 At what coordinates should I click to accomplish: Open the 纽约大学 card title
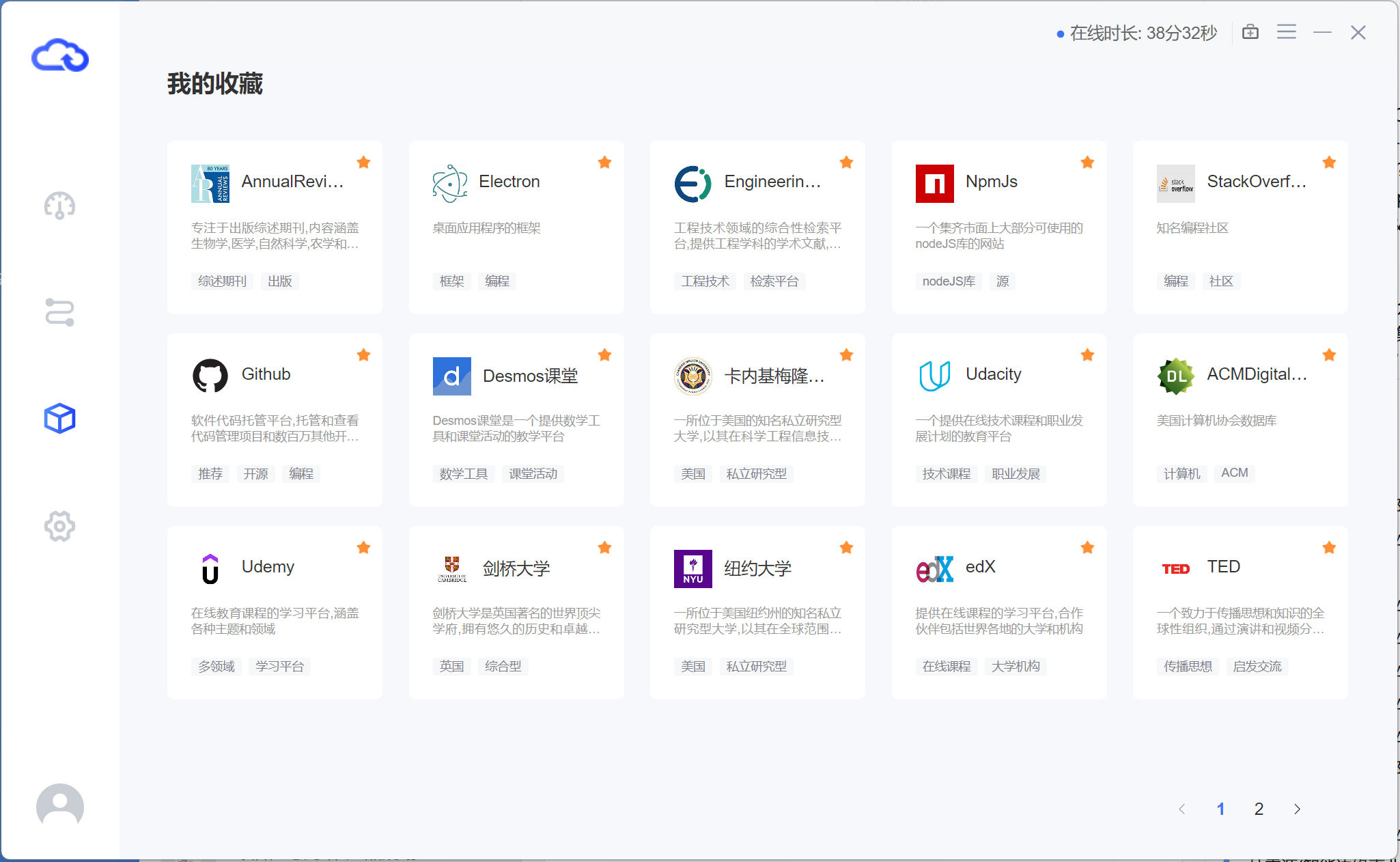(x=758, y=568)
